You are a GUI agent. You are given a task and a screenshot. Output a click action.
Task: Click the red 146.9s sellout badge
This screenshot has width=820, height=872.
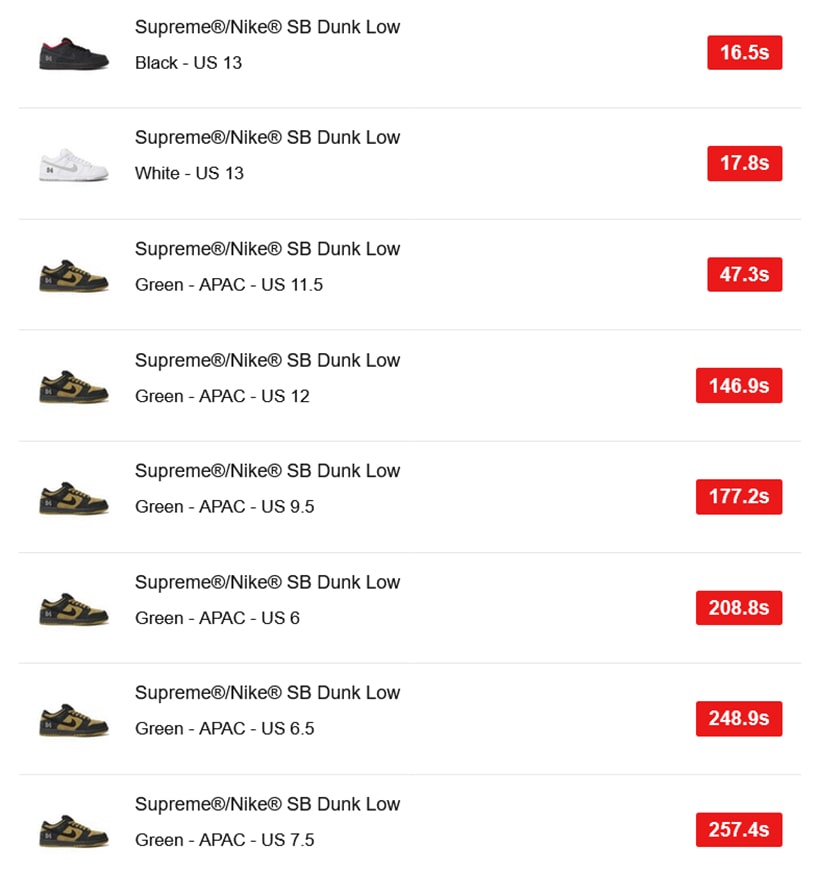738,385
